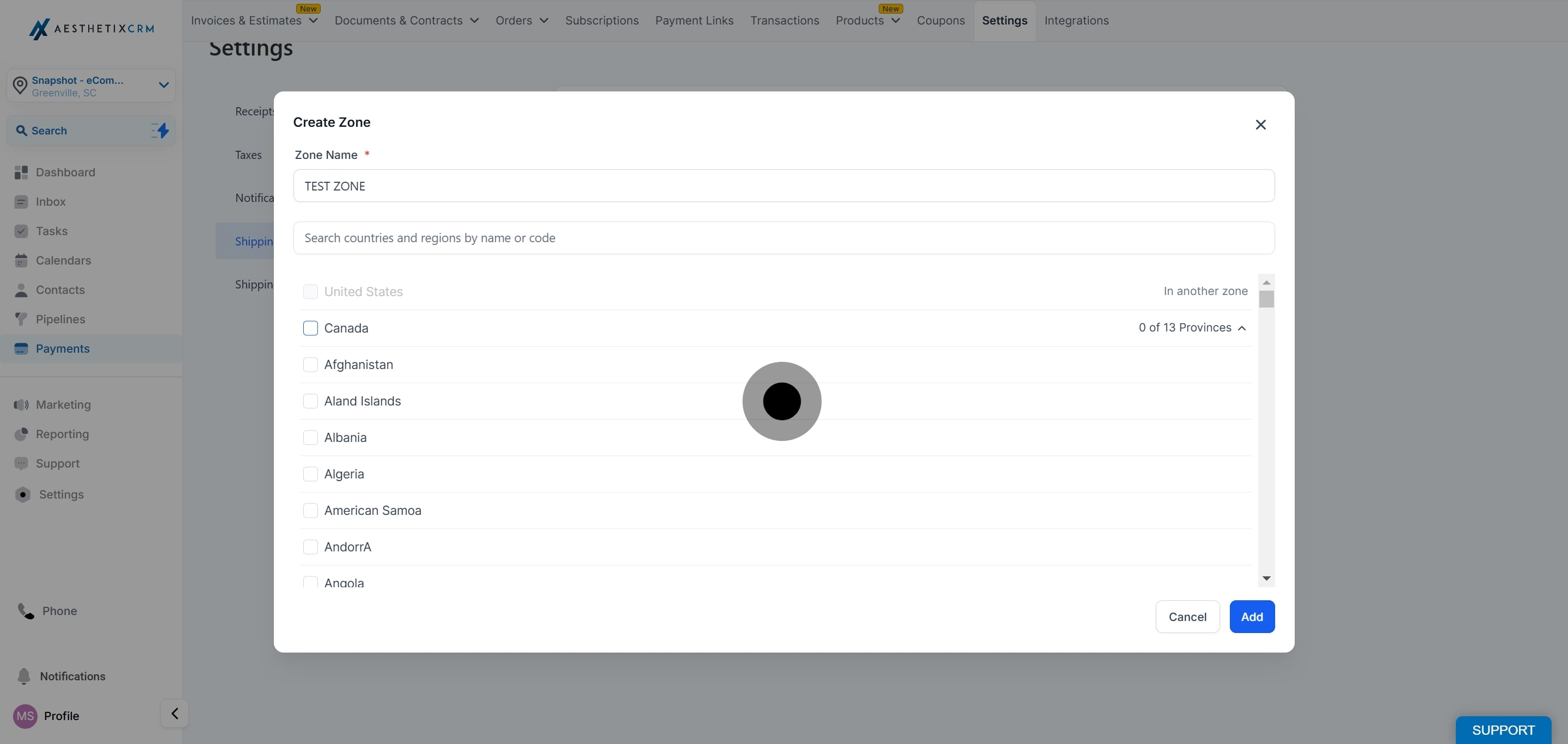Click the Add button
Screen dimensions: 1568x744
point(1252,616)
